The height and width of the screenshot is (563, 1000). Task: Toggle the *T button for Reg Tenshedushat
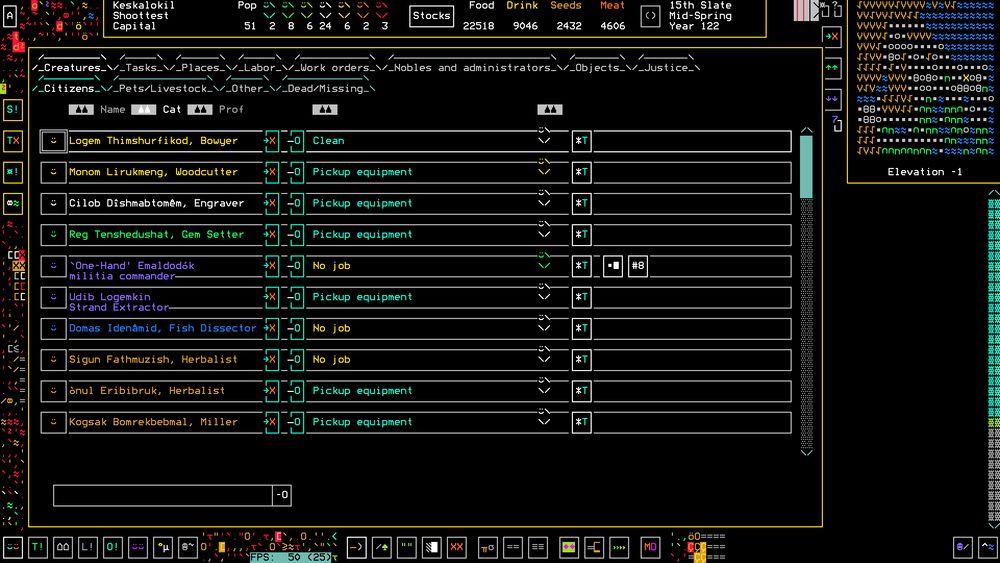click(582, 235)
